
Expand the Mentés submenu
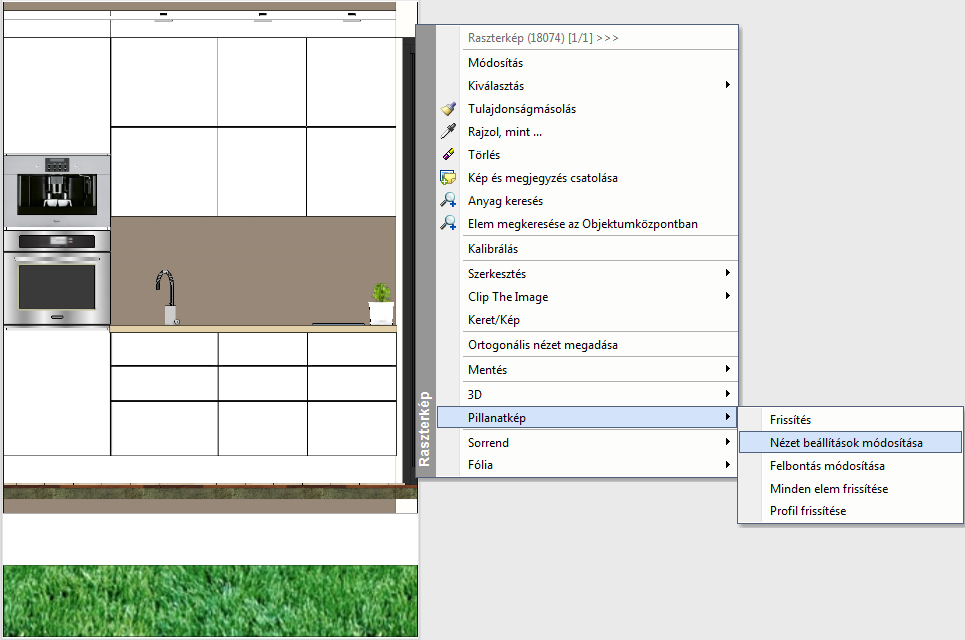[727, 369]
